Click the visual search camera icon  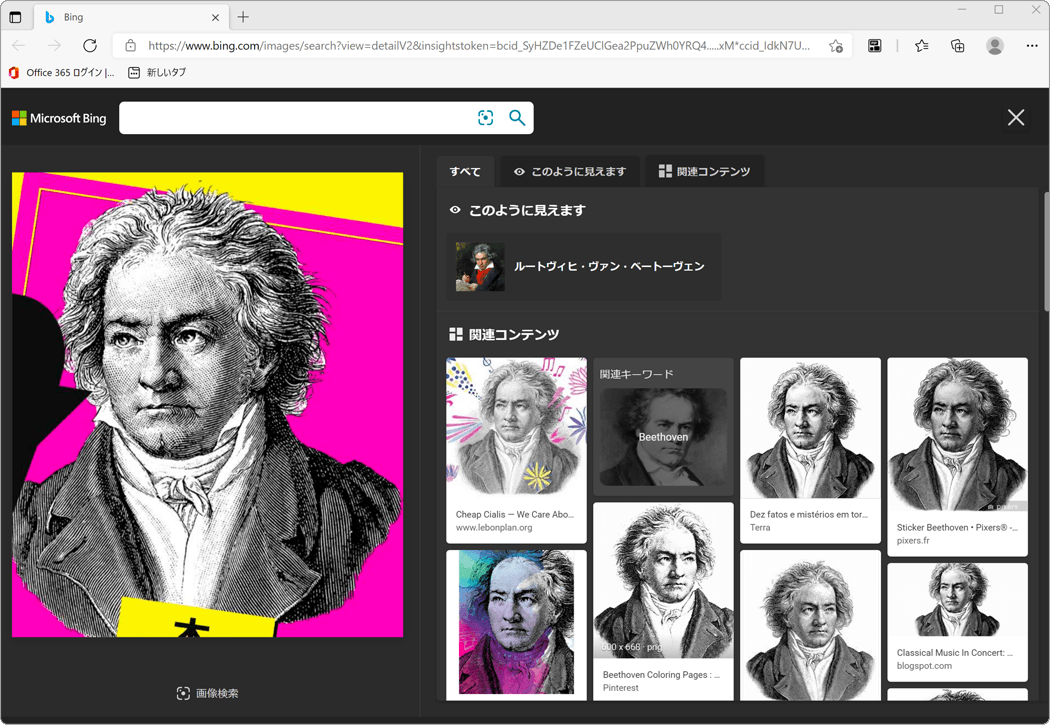485,118
